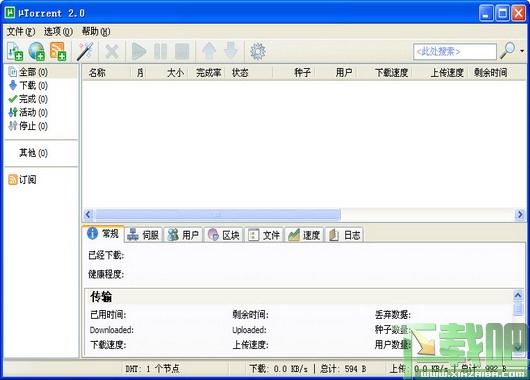Screen dimensions: 530x380
Task: Click the search magnifier icon
Action: click(507, 51)
